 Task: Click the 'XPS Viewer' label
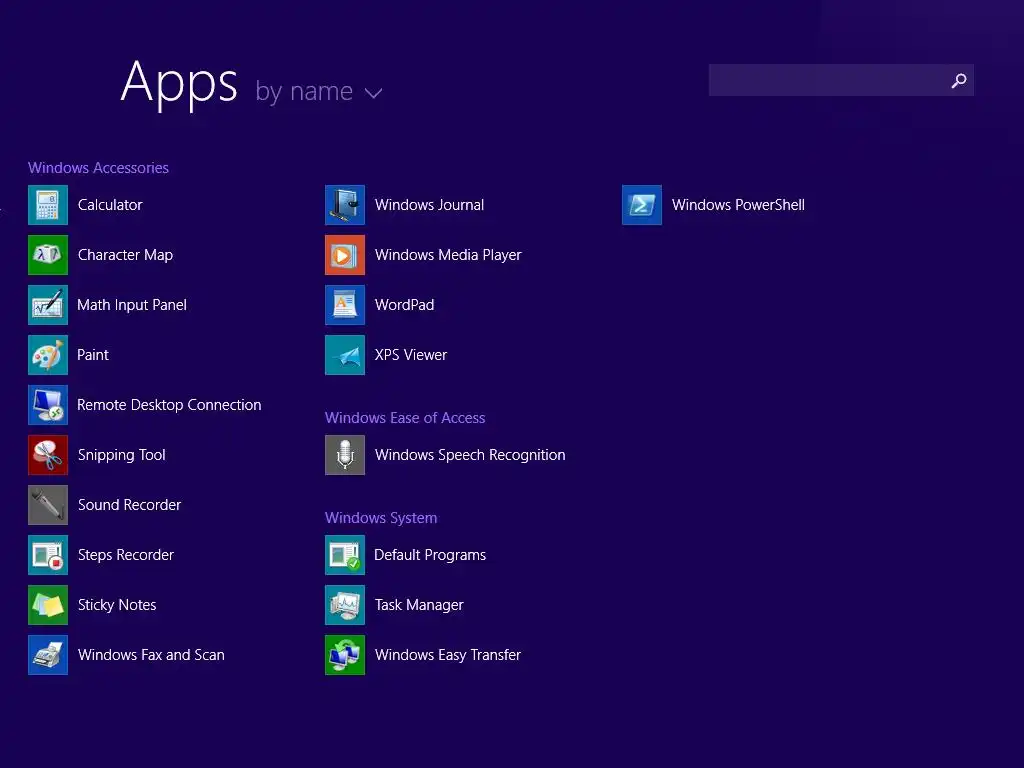coord(411,355)
